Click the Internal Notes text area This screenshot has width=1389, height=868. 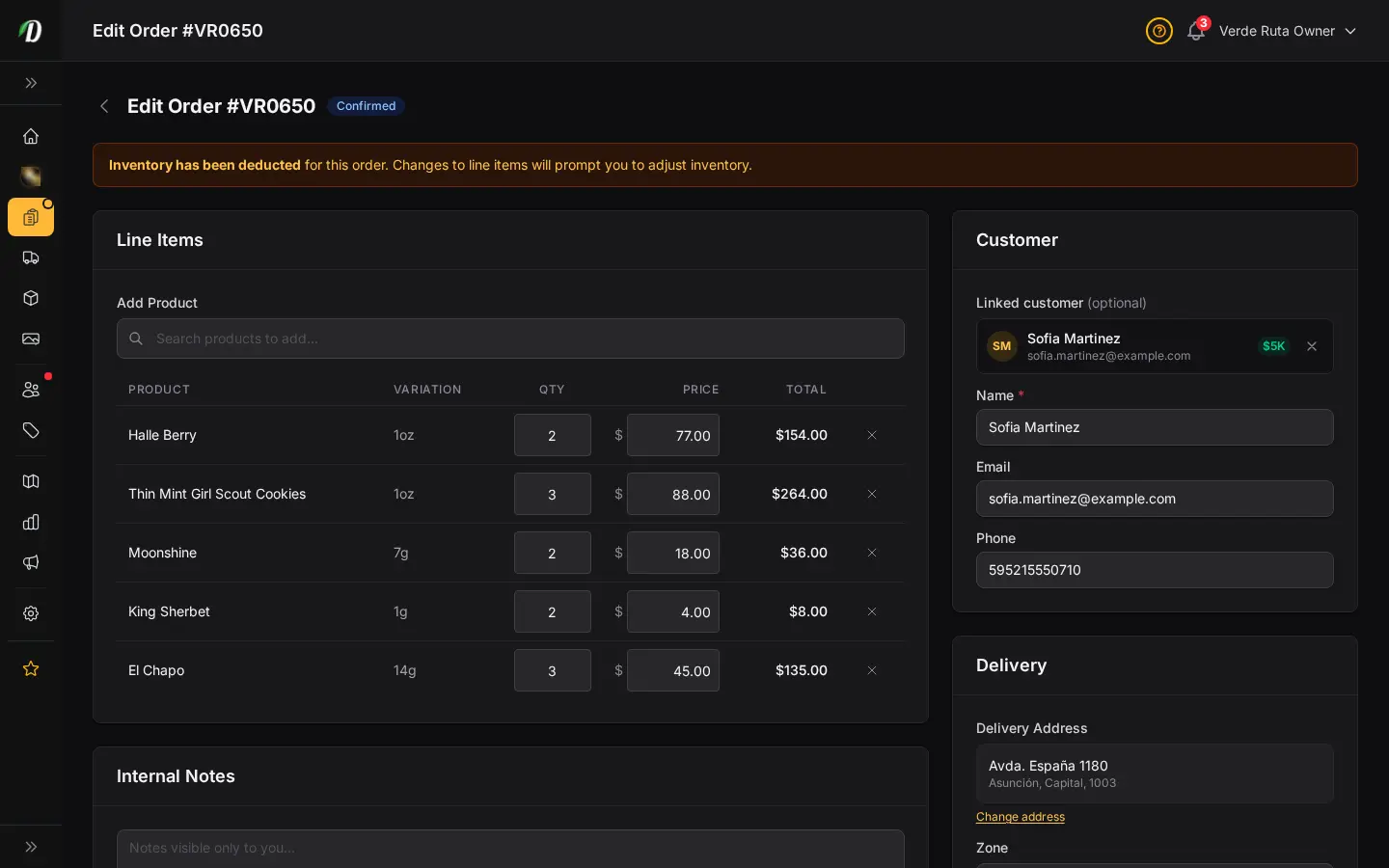(x=510, y=849)
